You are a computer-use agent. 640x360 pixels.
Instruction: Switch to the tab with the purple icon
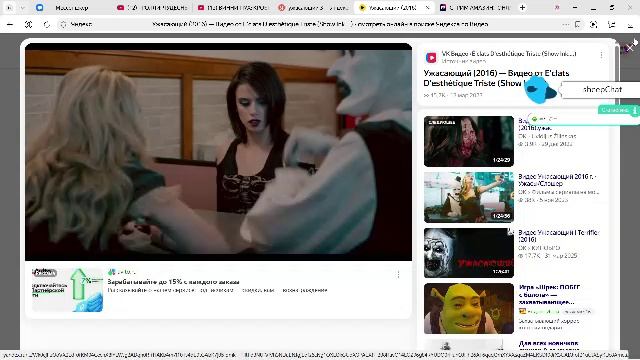(x=475, y=7)
